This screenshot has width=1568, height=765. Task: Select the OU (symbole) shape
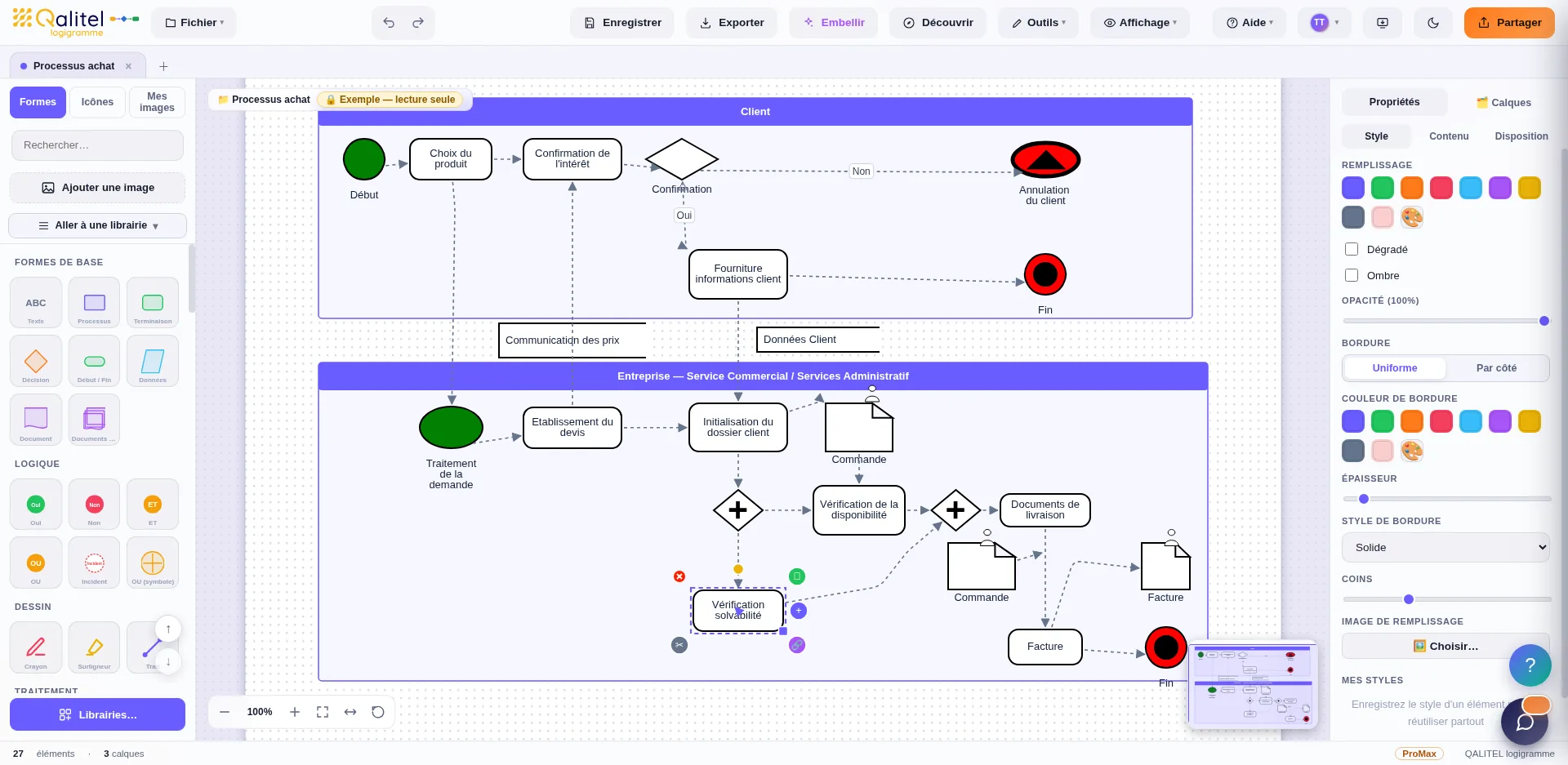coord(153,563)
